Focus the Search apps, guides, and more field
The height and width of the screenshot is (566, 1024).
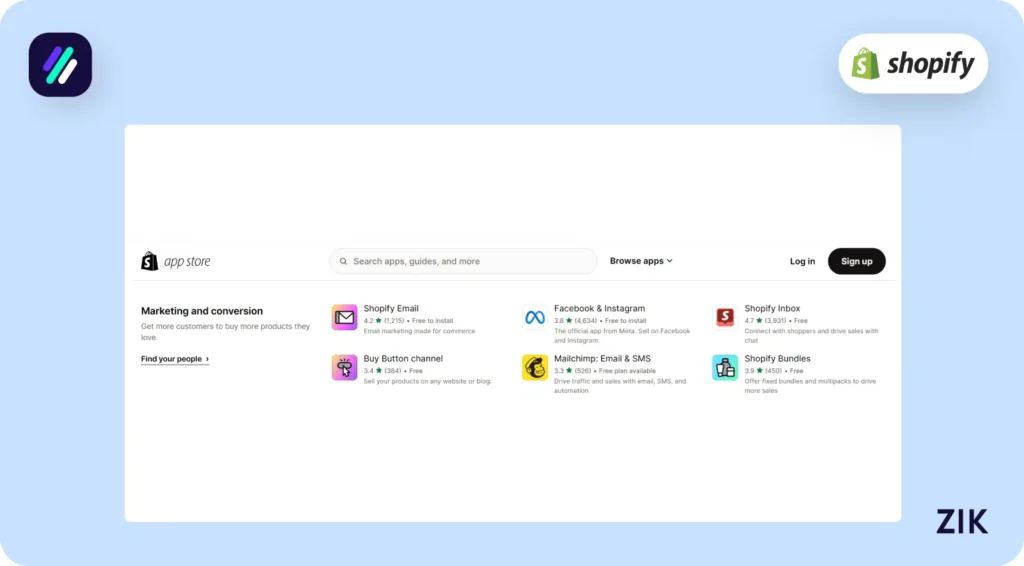point(470,262)
